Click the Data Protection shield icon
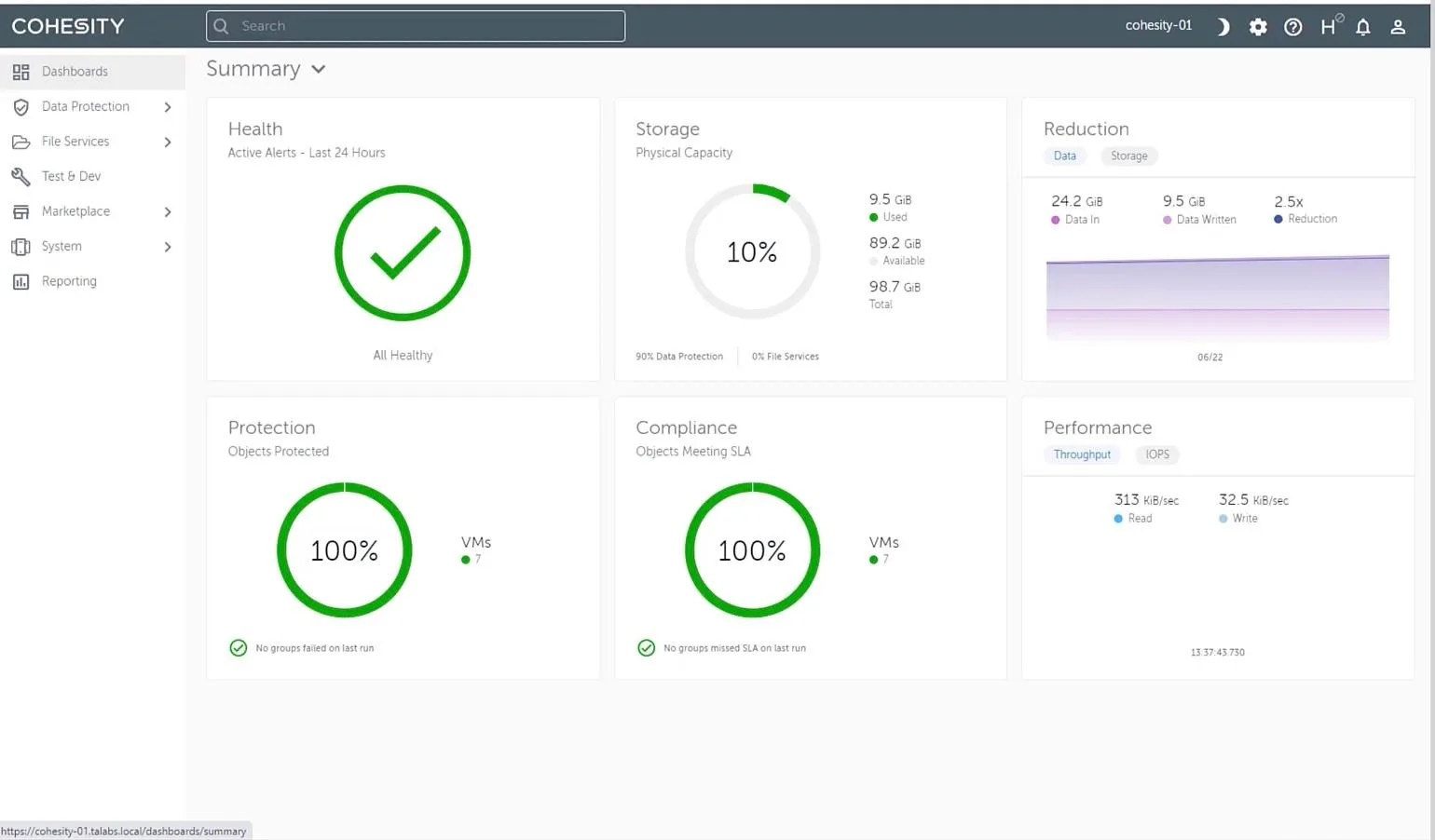Screen dimensions: 1435x840 click(x=20, y=107)
